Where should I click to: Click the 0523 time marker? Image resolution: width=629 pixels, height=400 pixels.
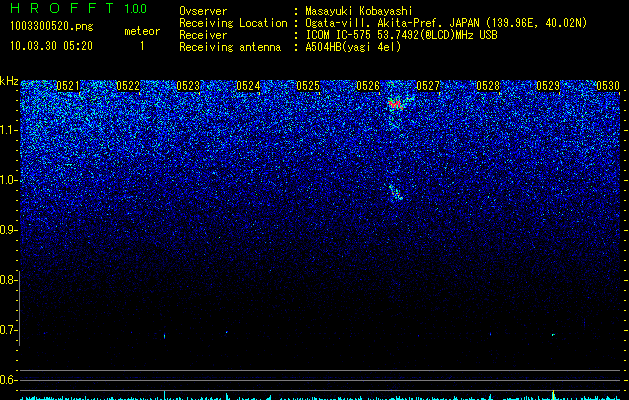188,86
